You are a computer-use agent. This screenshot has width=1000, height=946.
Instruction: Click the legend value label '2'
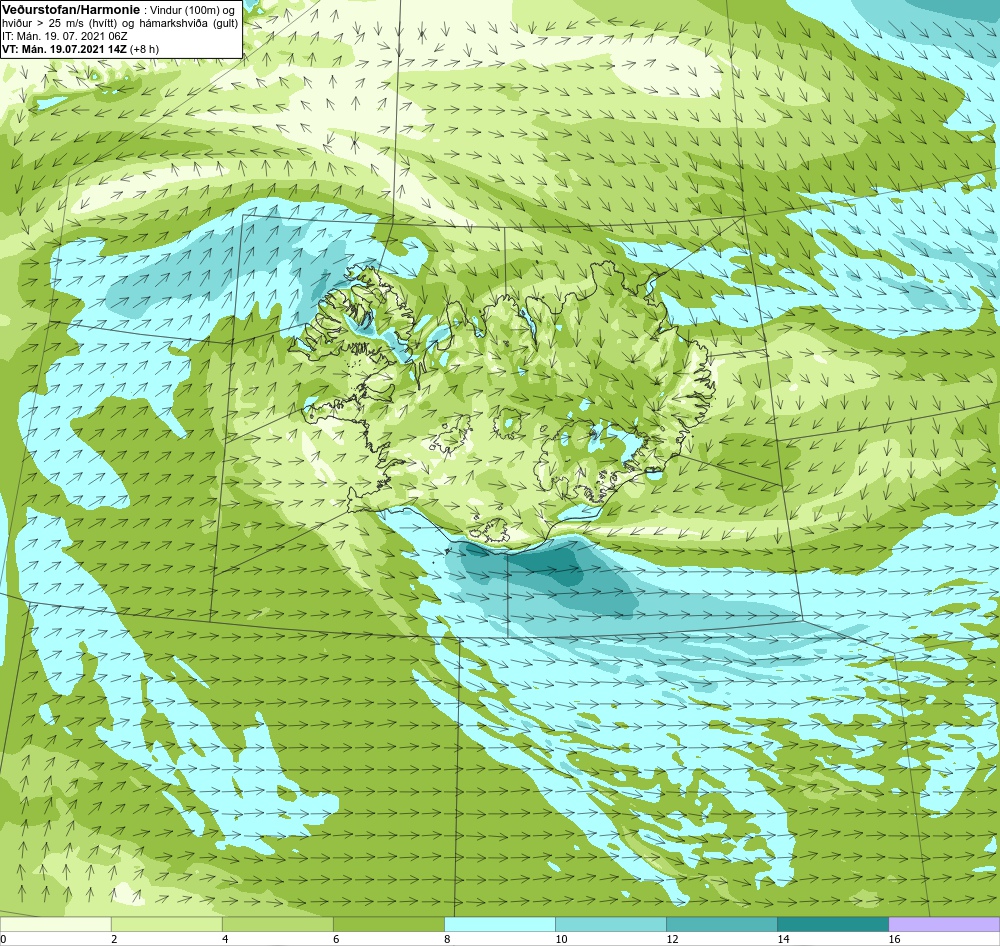point(114,939)
